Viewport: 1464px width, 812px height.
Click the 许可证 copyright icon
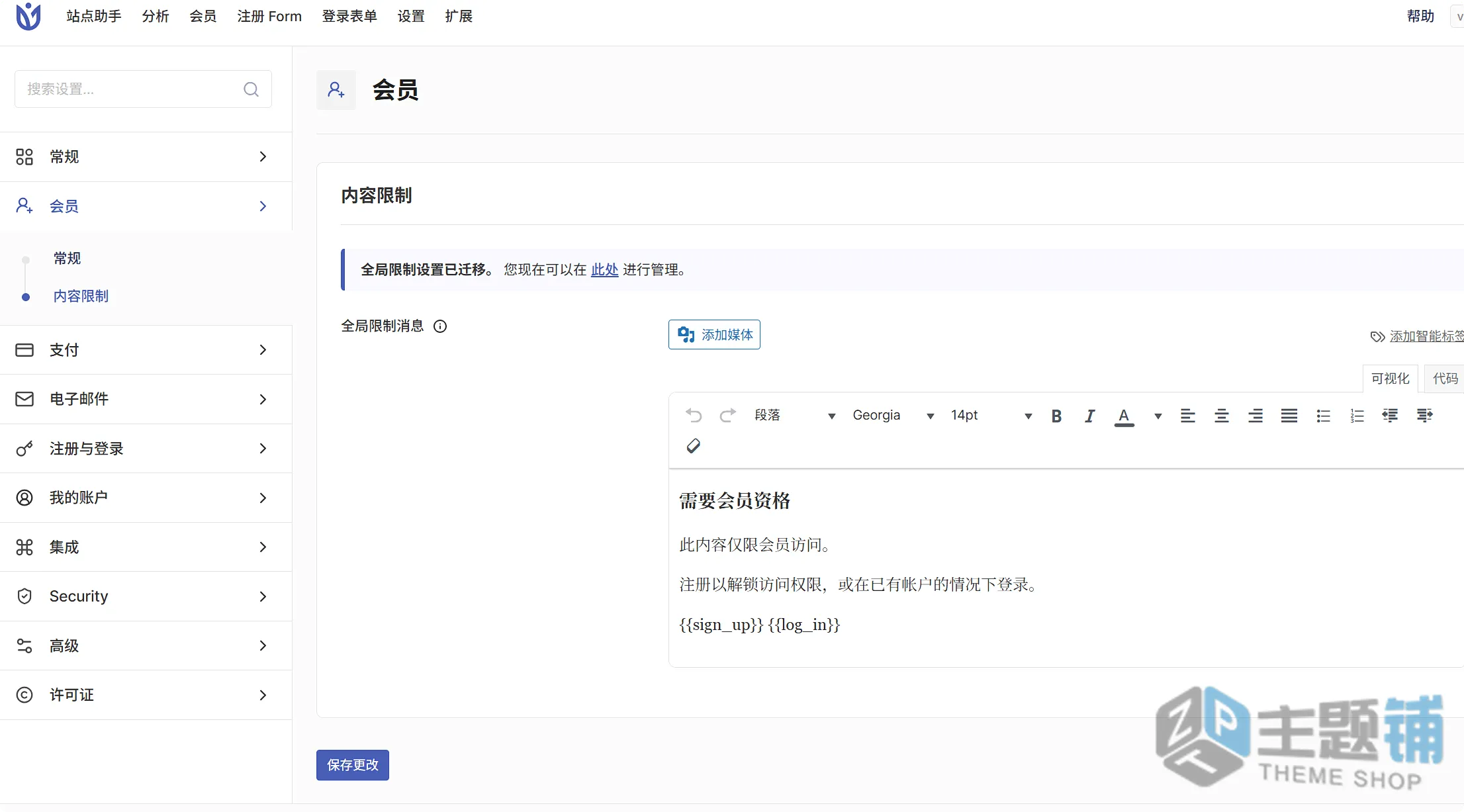tap(24, 695)
